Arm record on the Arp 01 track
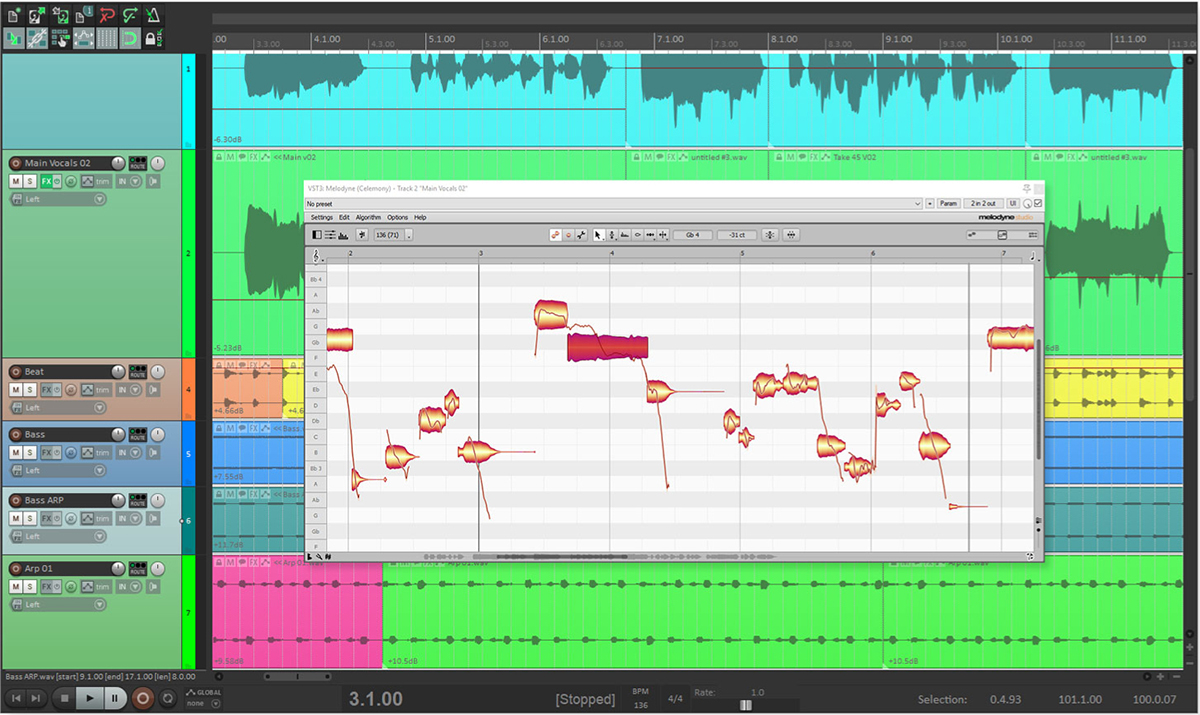This screenshot has height=715, width=1200. tap(16, 568)
